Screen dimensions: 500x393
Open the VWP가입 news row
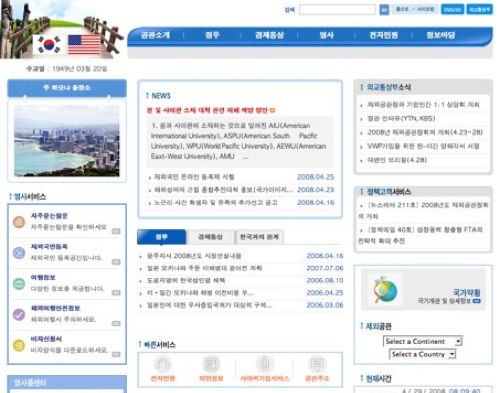tap(423, 146)
